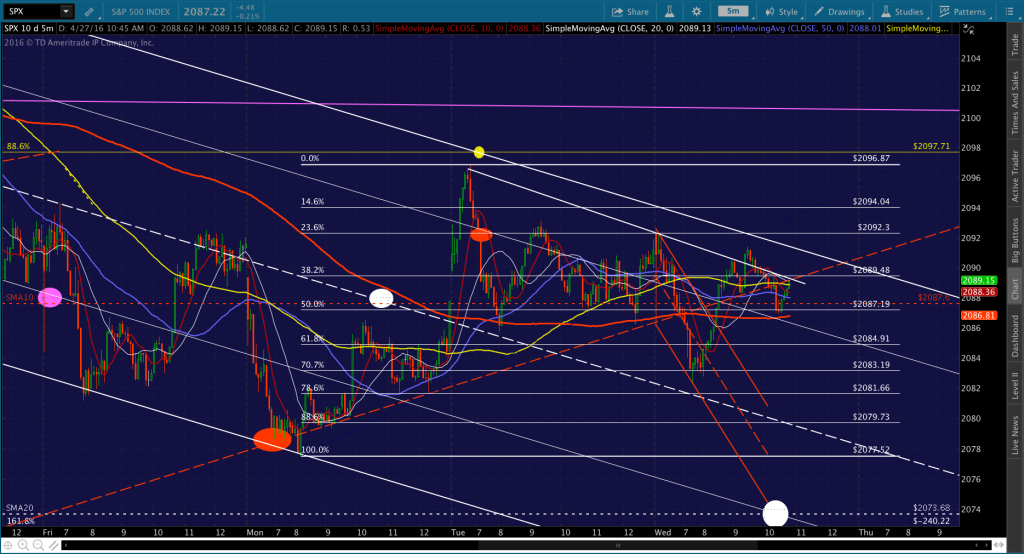This screenshot has width=1024, height=554.
Task: Switch to the Times And Sales side tab
Action: click(1015, 102)
